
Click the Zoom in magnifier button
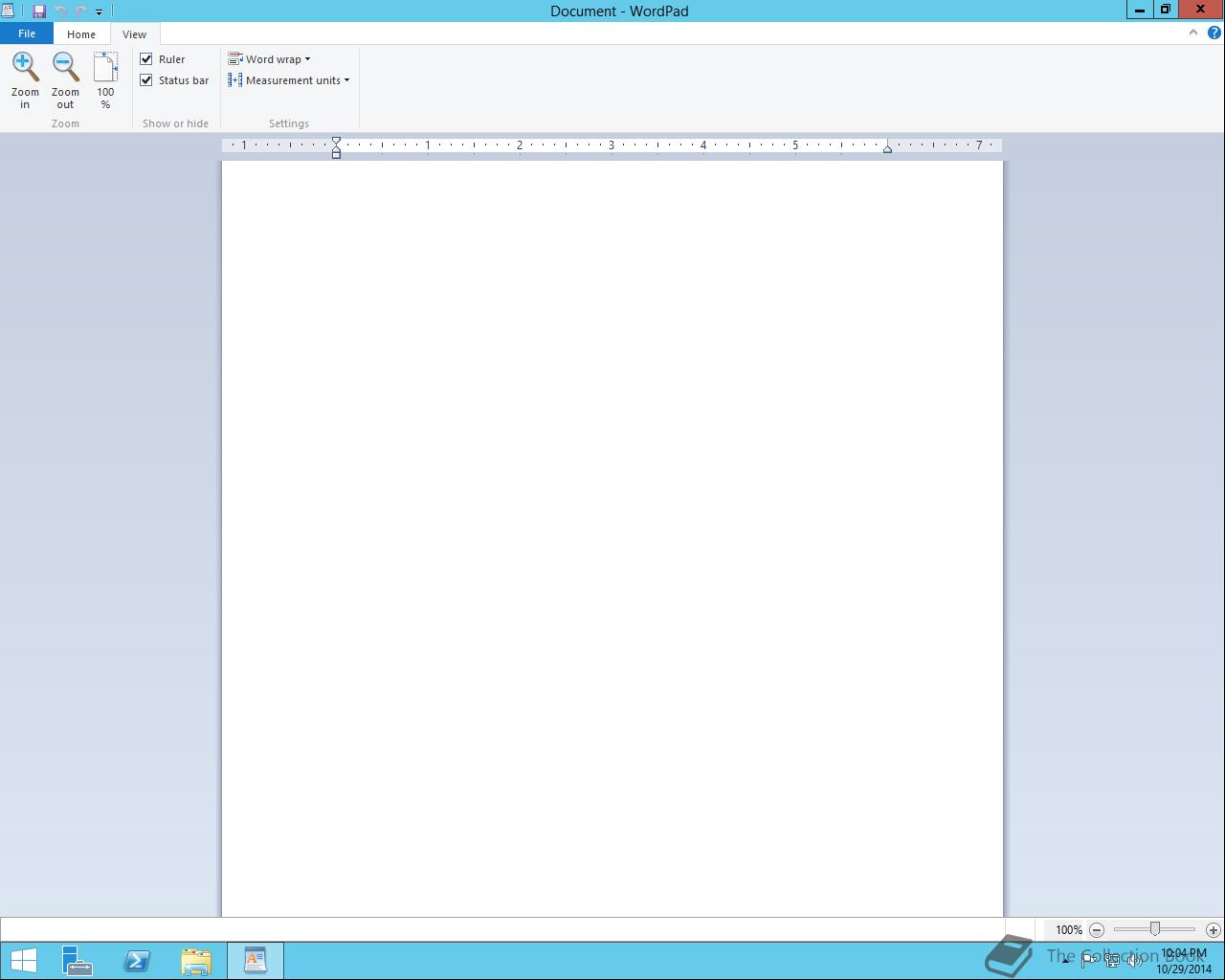(x=25, y=80)
